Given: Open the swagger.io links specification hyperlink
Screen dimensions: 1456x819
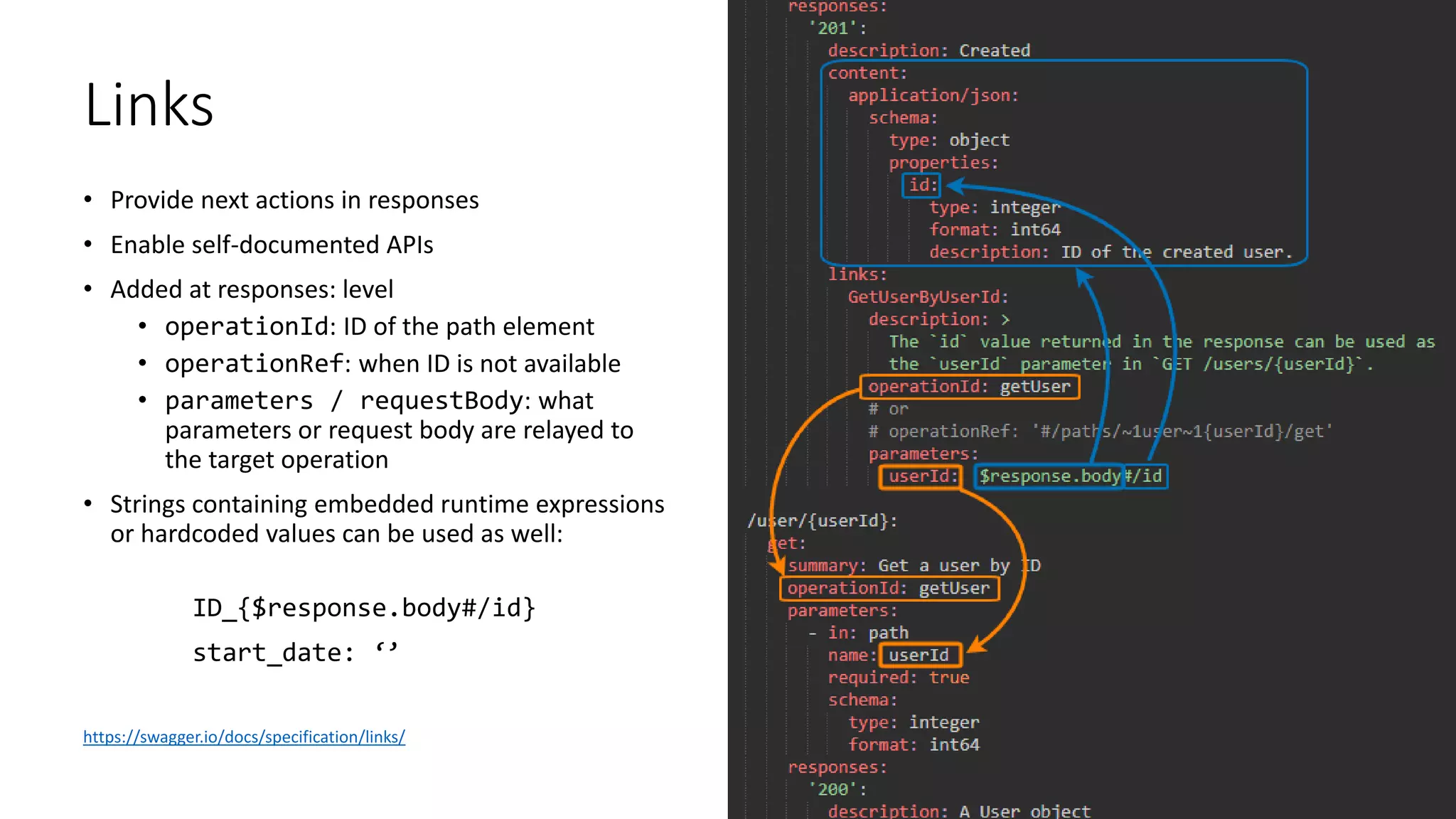Looking at the screenshot, I should click(x=244, y=737).
